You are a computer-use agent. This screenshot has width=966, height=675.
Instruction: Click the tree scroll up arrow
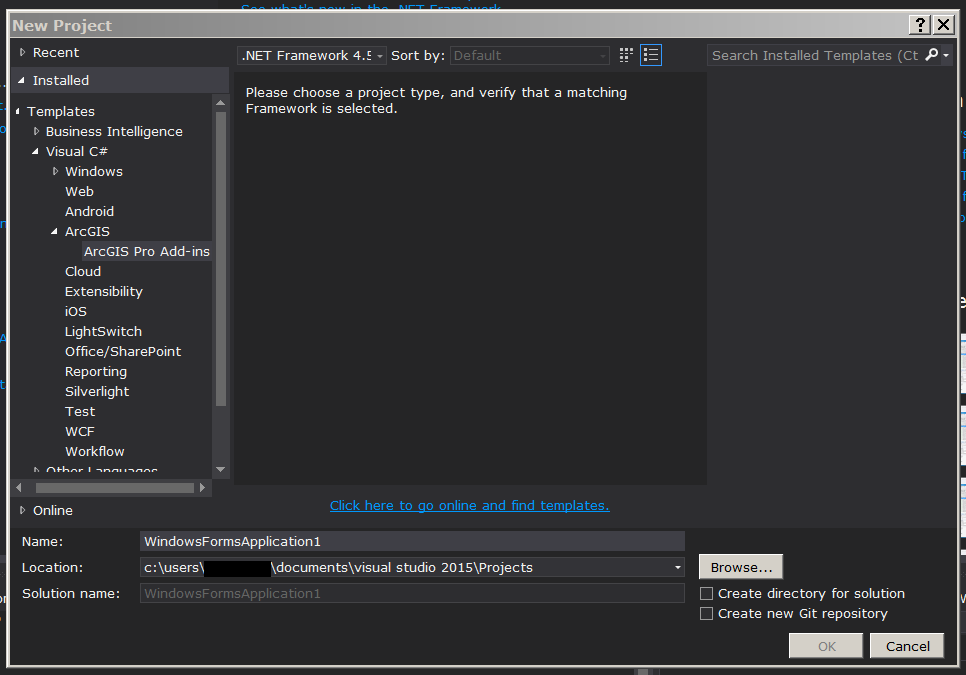(x=221, y=103)
